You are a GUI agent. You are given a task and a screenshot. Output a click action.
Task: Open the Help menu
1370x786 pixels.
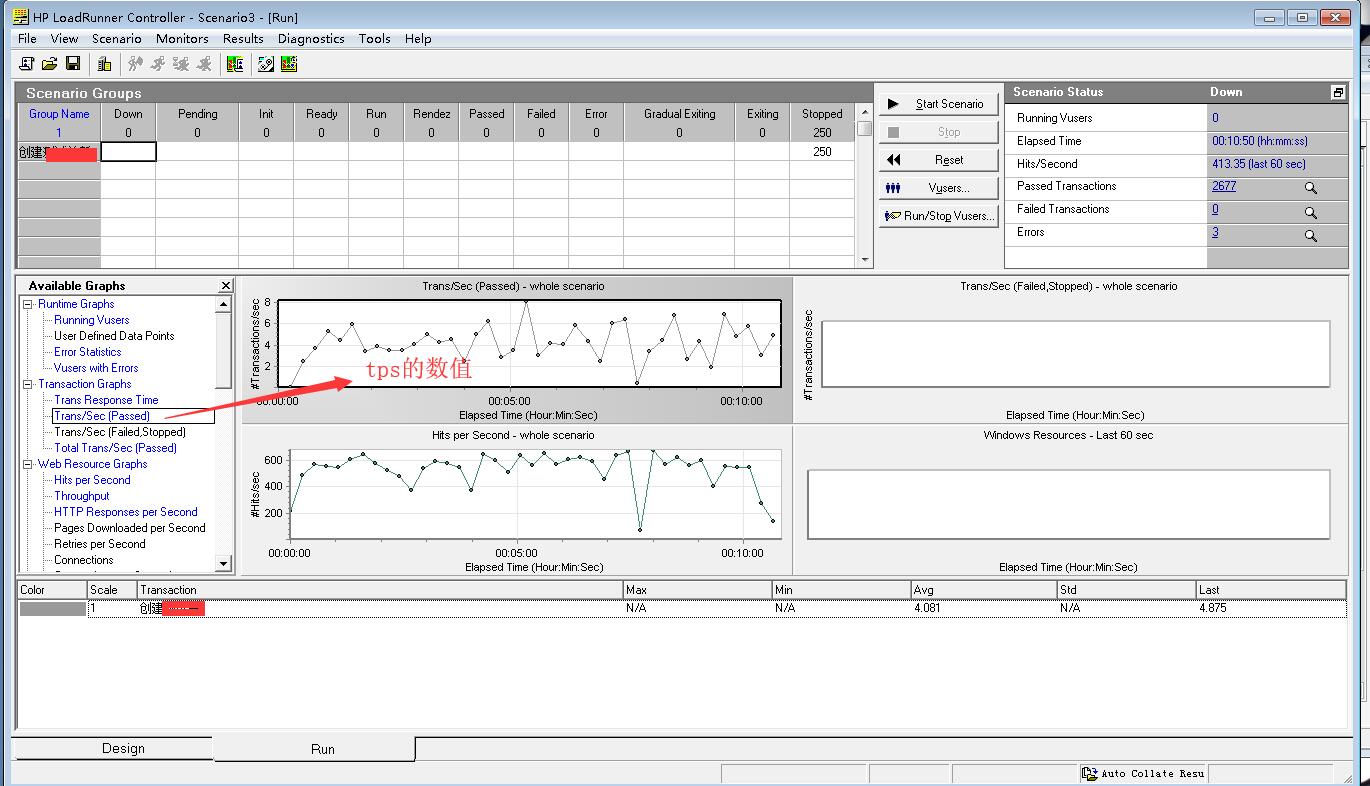[x=418, y=39]
